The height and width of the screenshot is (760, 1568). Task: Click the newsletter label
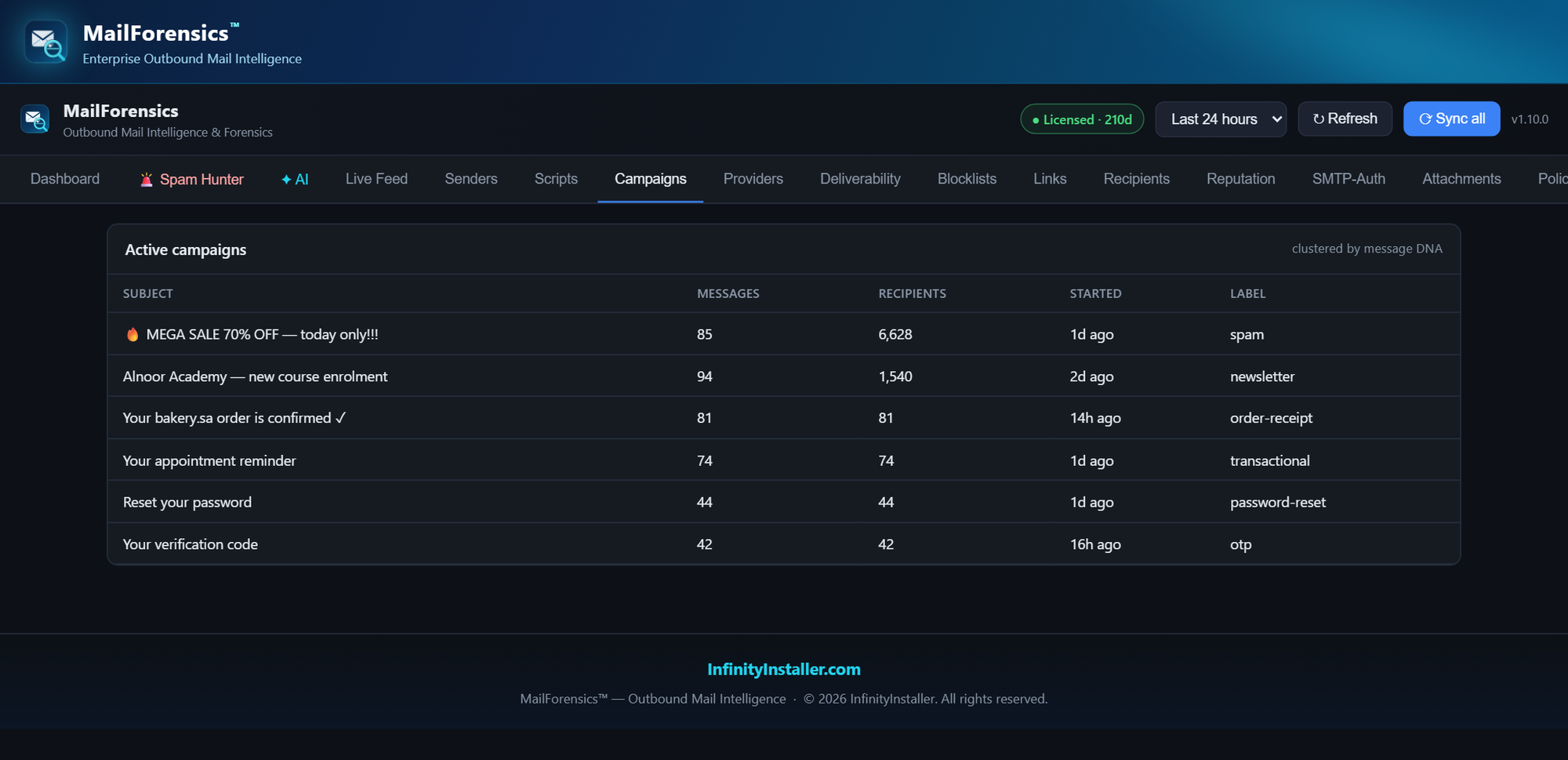pos(1262,376)
